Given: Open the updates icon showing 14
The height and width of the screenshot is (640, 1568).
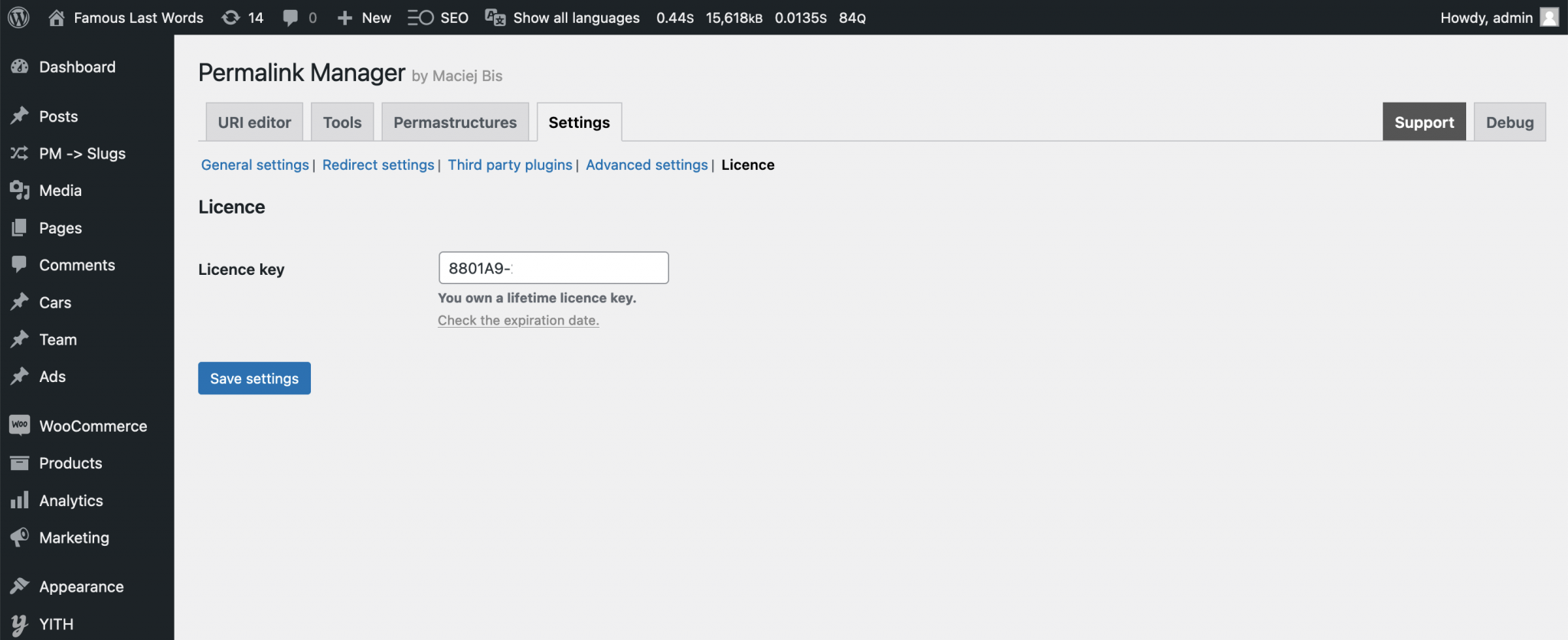Looking at the screenshot, I should (x=230, y=18).
